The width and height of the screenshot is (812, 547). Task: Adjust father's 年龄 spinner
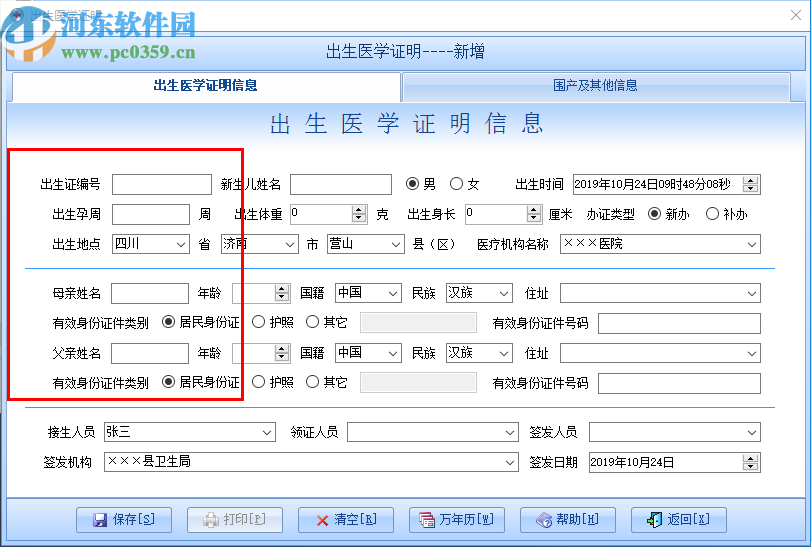tap(282, 353)
